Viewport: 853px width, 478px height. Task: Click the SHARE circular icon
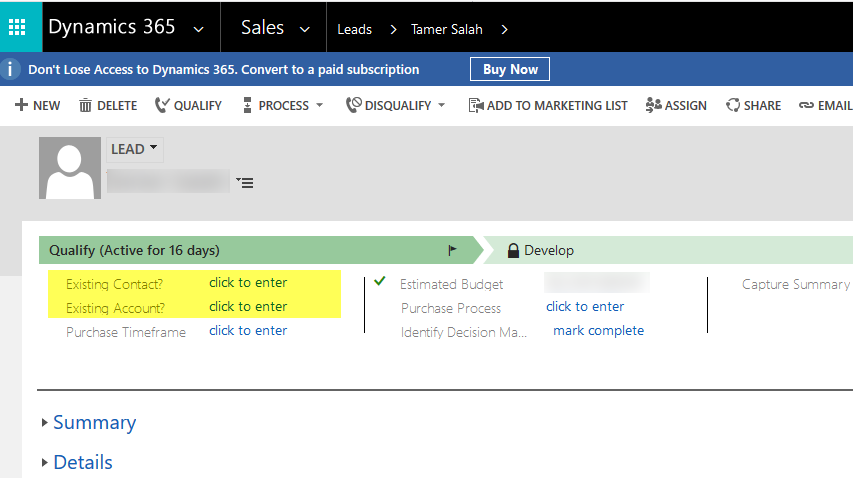point(733,105)
